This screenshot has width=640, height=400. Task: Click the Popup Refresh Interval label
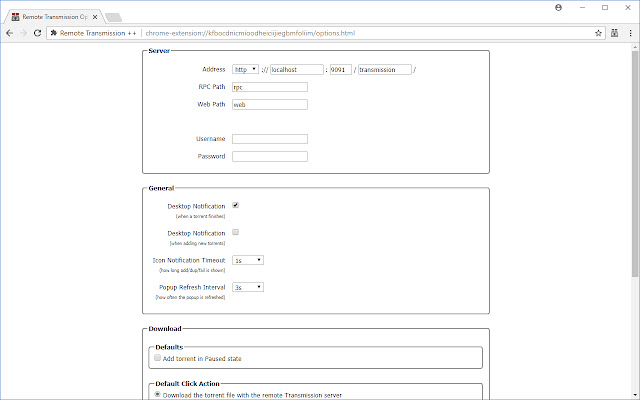(192, 287)
